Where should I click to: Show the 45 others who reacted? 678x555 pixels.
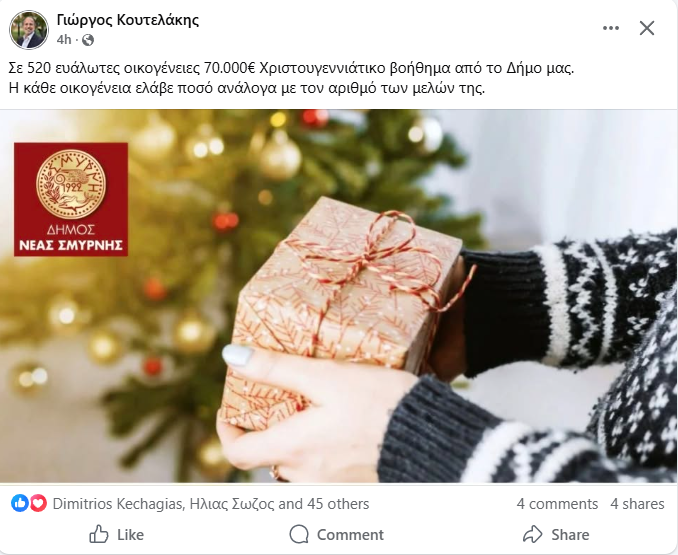(338, 504)
